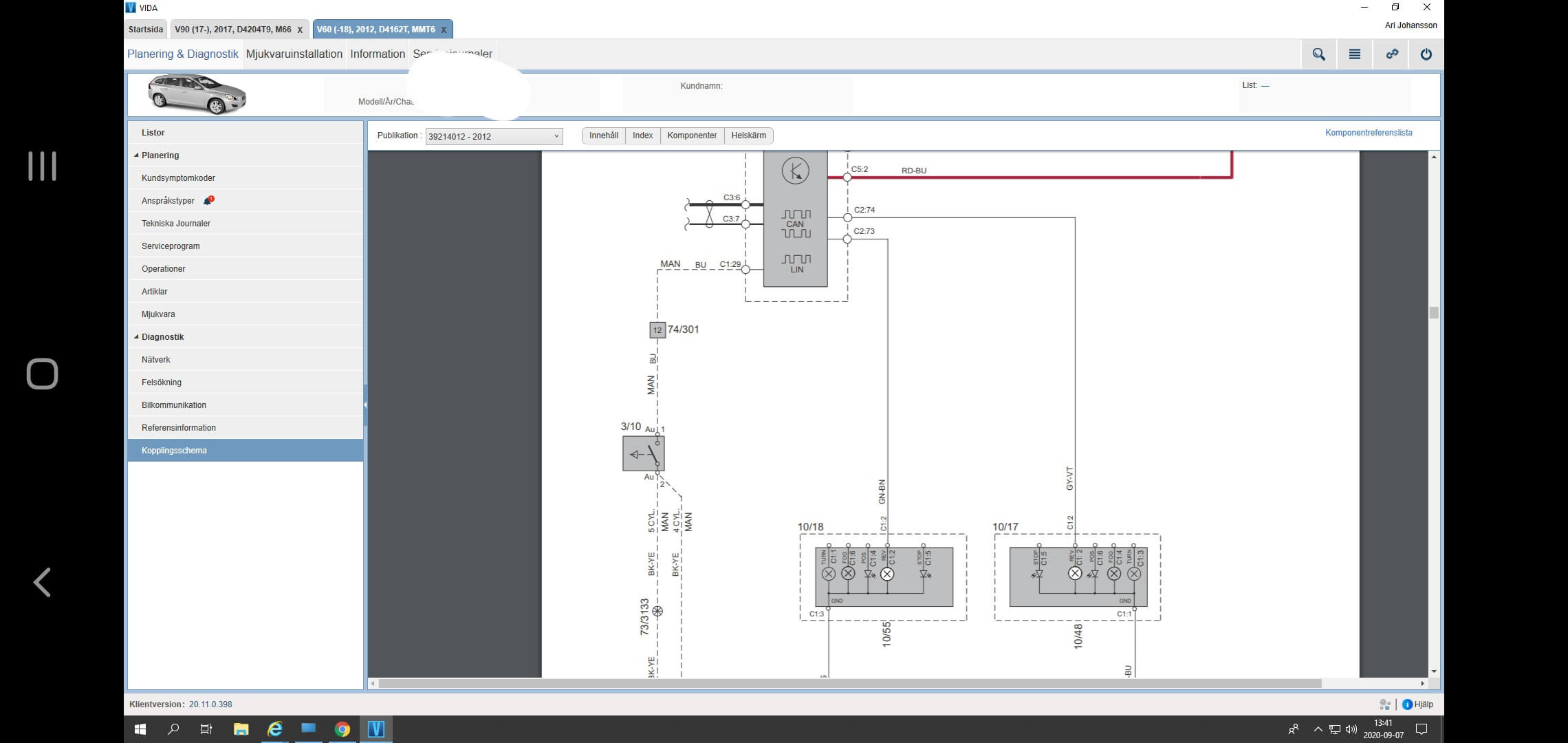Select Listor in the sidebar
Screen dimensions: 1568x743
(x=246, y=133)
